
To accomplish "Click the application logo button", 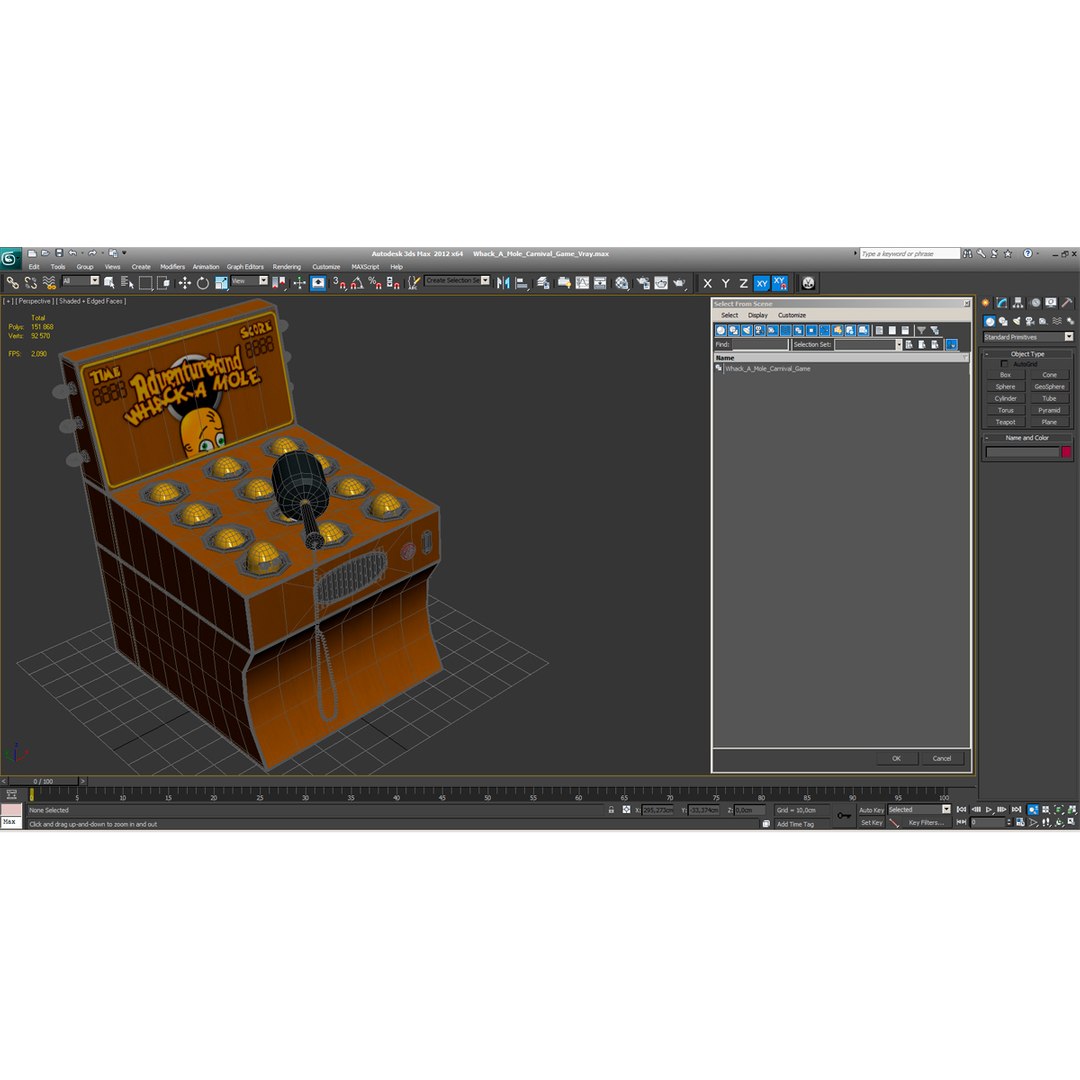I will (10, 258).
